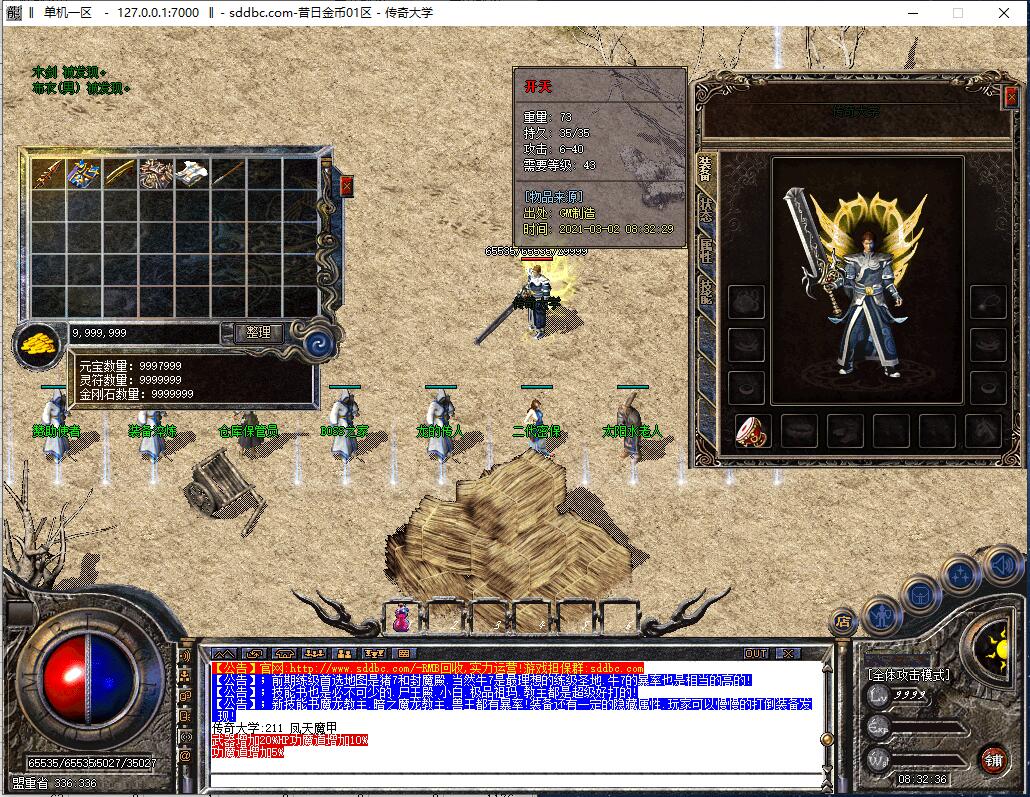Select the first weapon in the bag
Viewport: 1030px width, 797px height.
point(48,173)
